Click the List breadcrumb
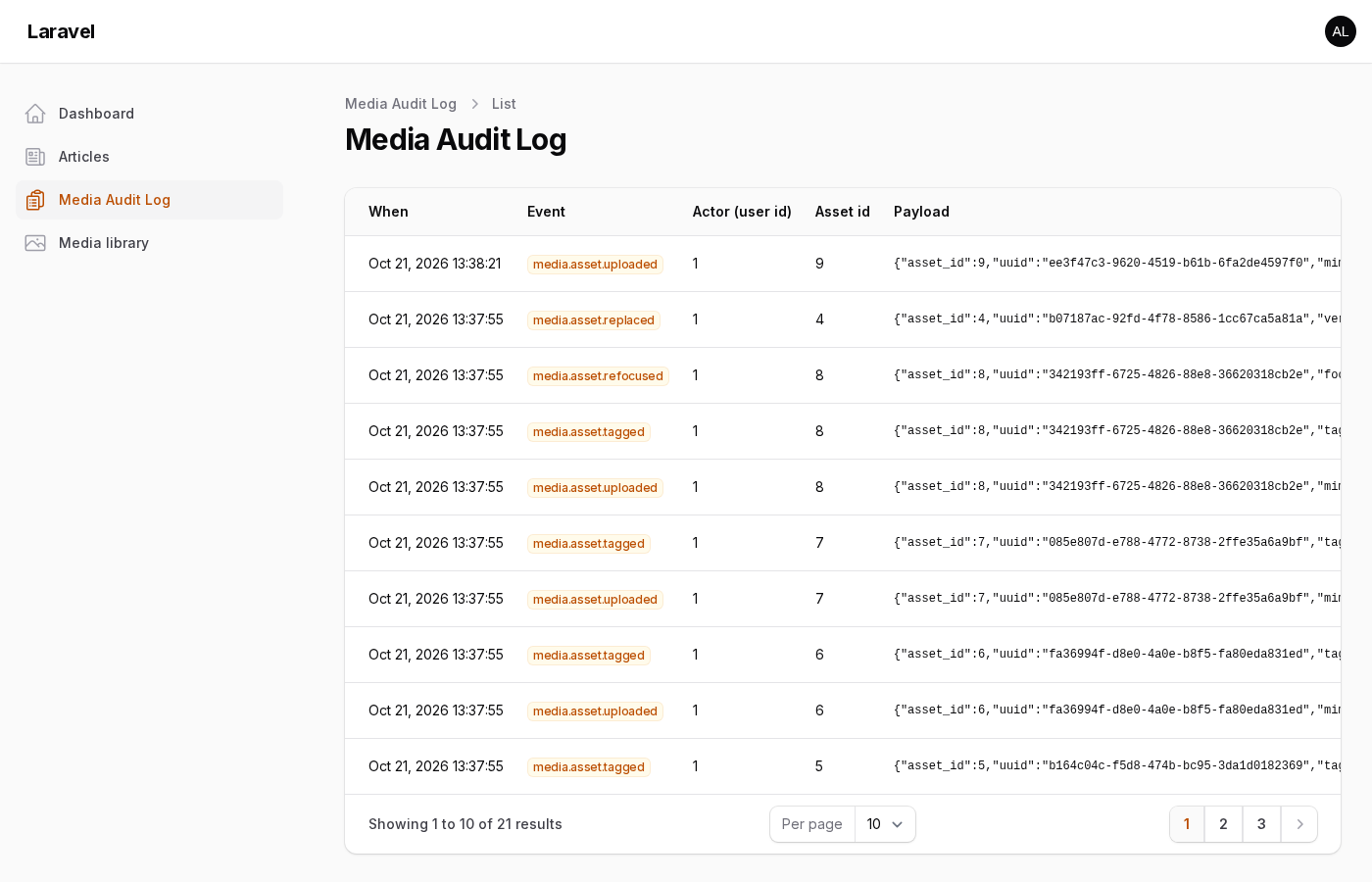The height and width of the screenshot is (882, 1372). [x=504, y=104]
